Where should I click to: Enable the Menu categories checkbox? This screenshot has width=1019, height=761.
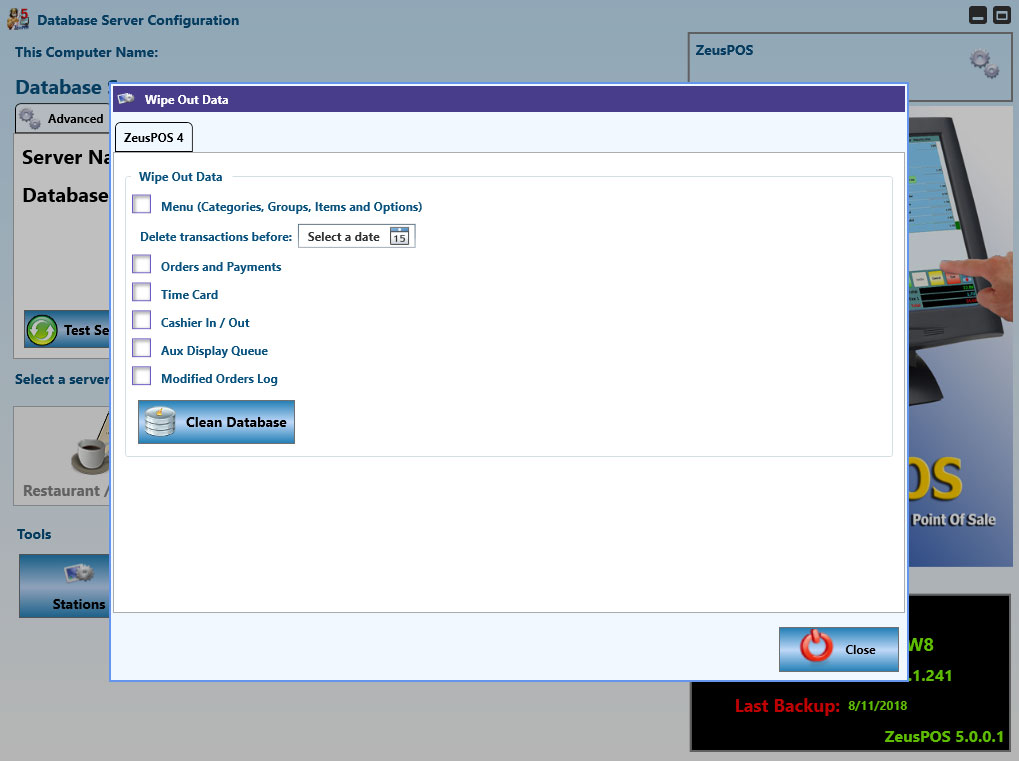pyautogui.click(x=142, y=205)
